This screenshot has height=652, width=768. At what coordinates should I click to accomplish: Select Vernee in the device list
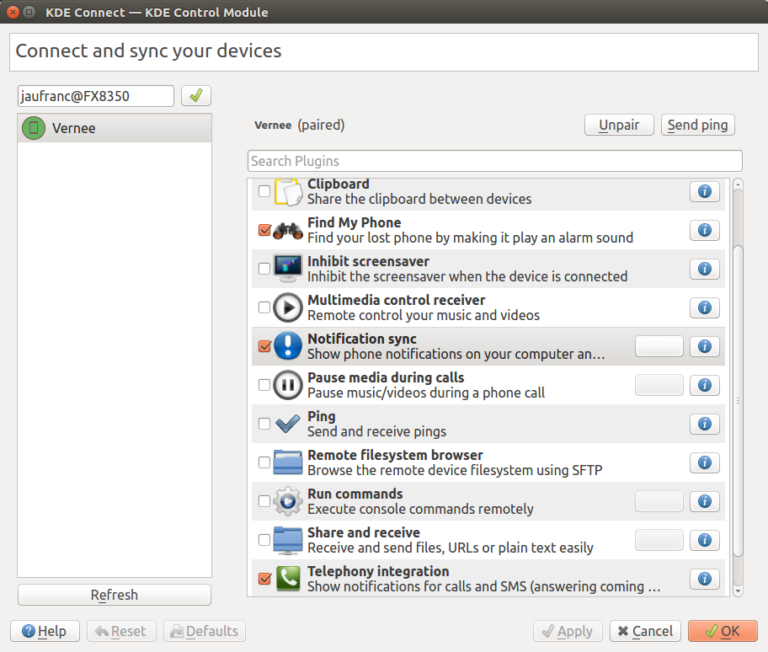click(x=114, y=128)
